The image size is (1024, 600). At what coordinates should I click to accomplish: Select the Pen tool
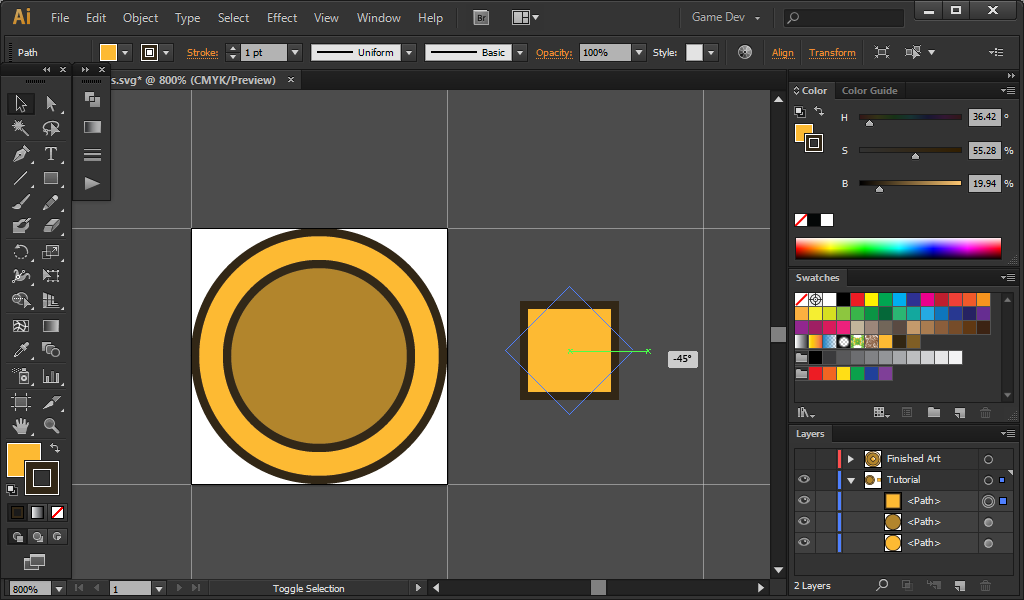tap(21, 154)
